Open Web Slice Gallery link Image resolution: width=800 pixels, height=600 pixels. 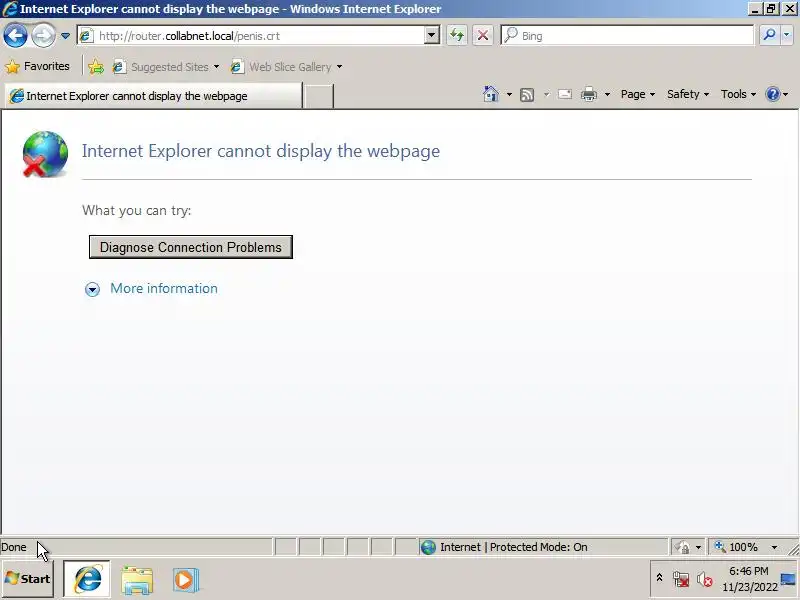click(x=286, y=67)
